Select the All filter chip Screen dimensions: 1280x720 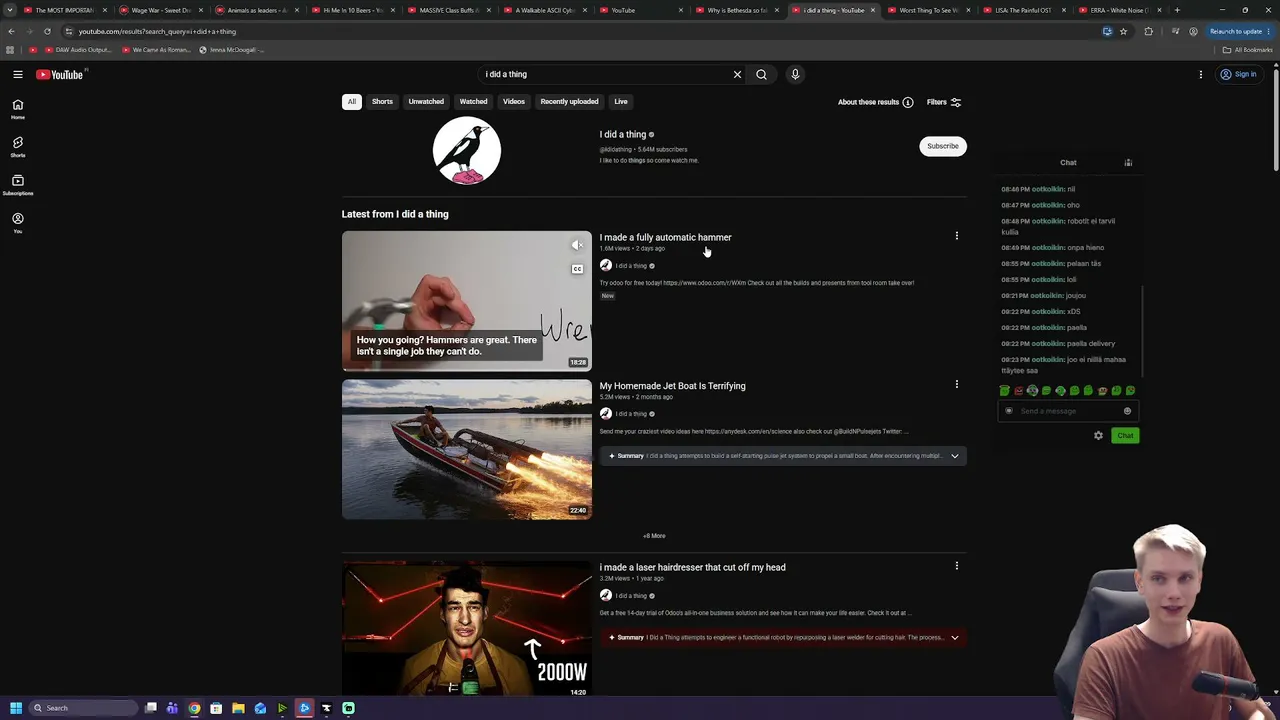pos(351,101)
